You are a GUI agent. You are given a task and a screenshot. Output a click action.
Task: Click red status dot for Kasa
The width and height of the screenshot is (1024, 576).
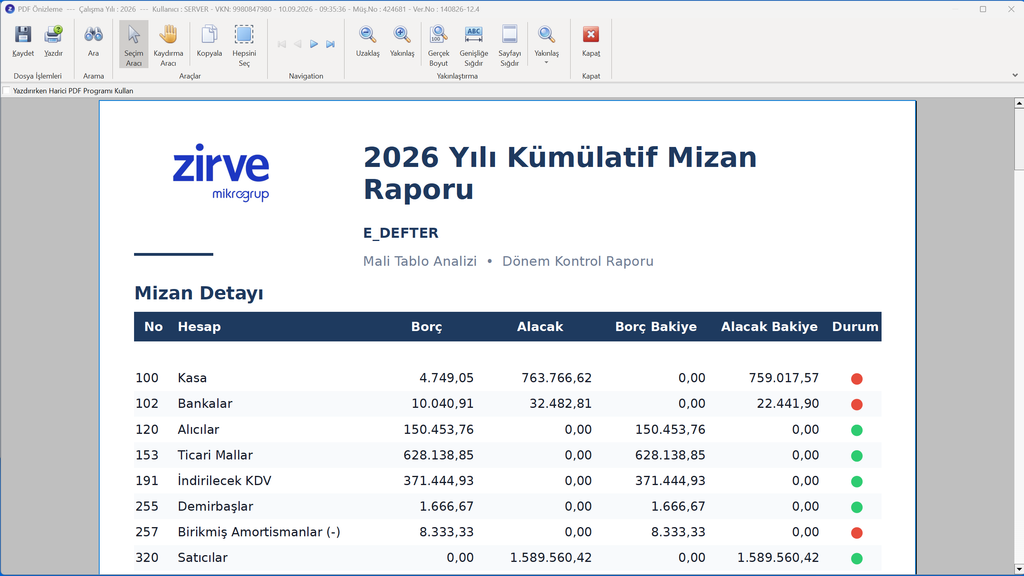coord(857,379)
